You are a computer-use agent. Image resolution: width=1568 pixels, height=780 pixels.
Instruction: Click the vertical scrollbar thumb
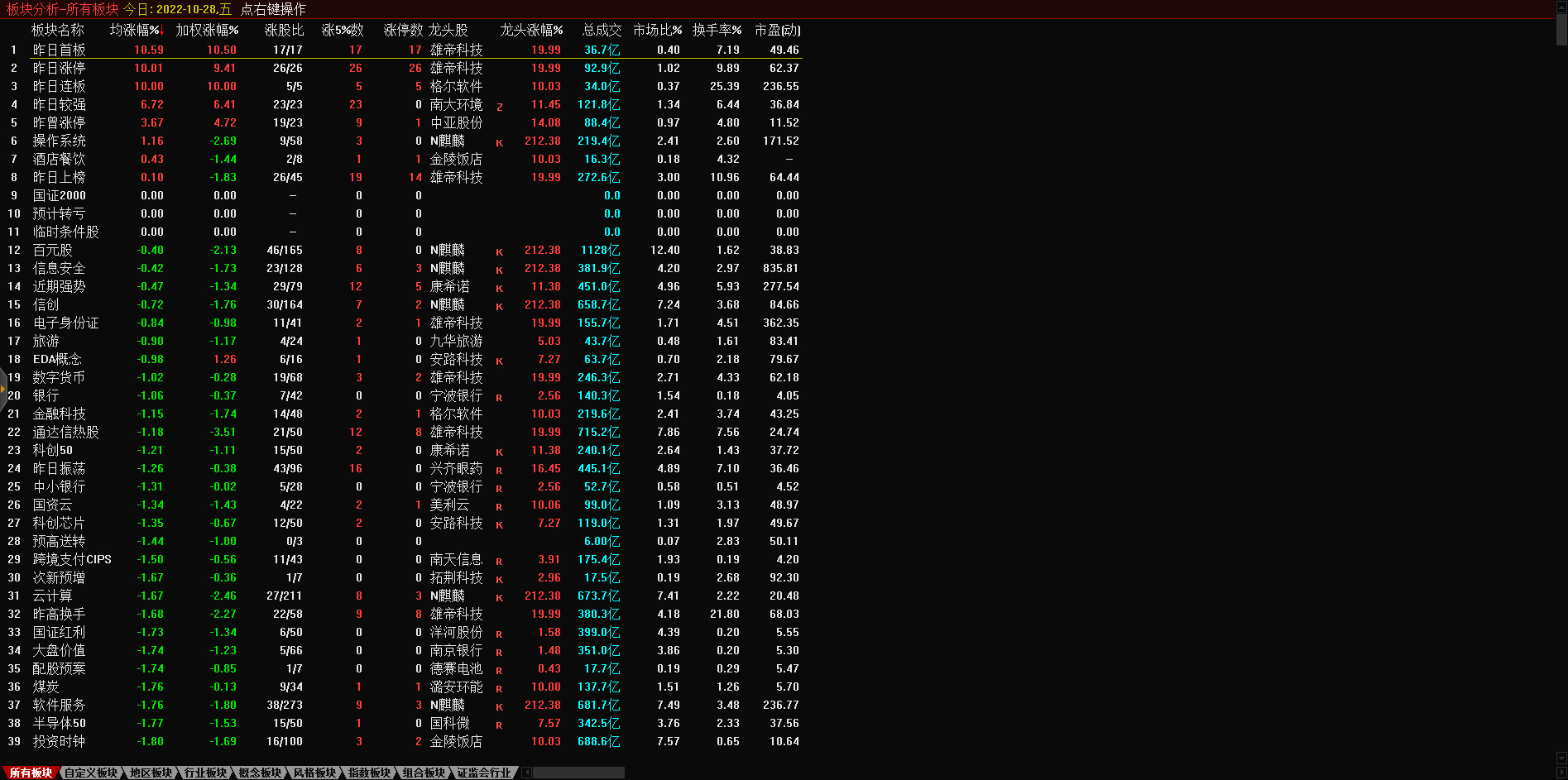click(x=1561, y=29)
